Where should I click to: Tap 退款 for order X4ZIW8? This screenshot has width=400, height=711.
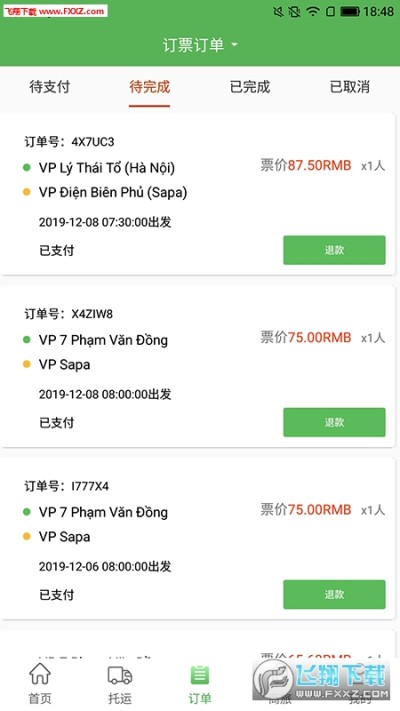(x=334, y=422)
